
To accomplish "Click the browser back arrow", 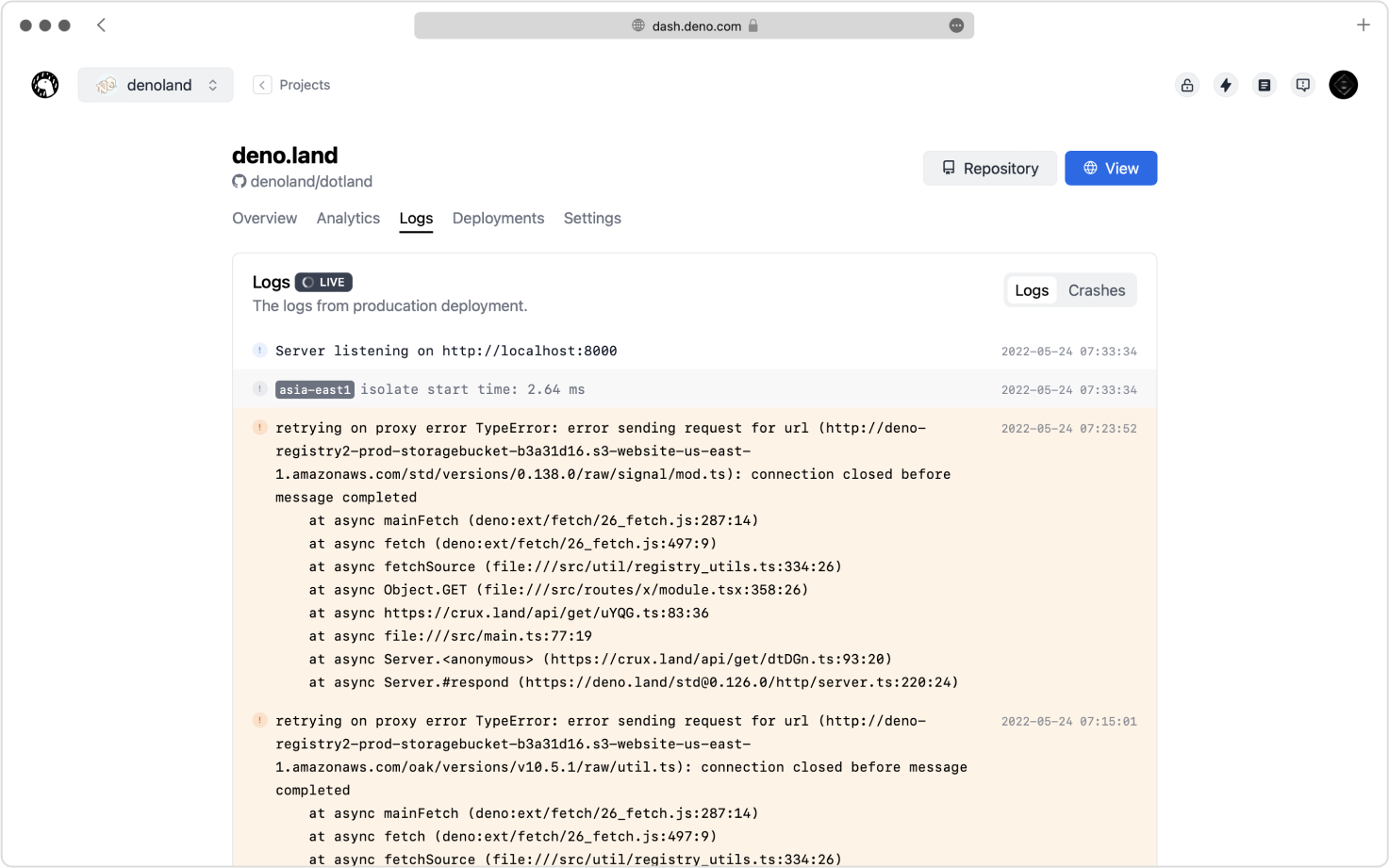I will pos(101,25).
